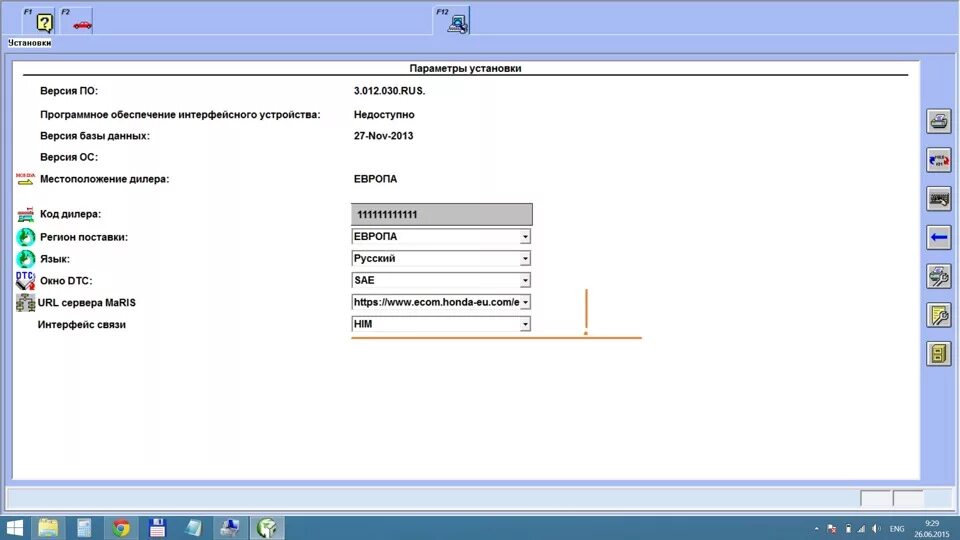Click the Версия ПО label
960x540 pixels.
pyautogui.click(x=69, y=91)
